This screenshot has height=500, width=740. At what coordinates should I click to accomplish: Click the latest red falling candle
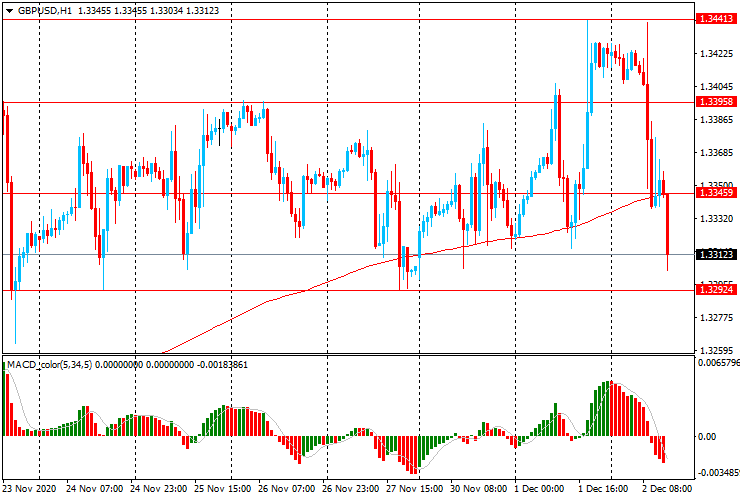(x=667, y=224)
